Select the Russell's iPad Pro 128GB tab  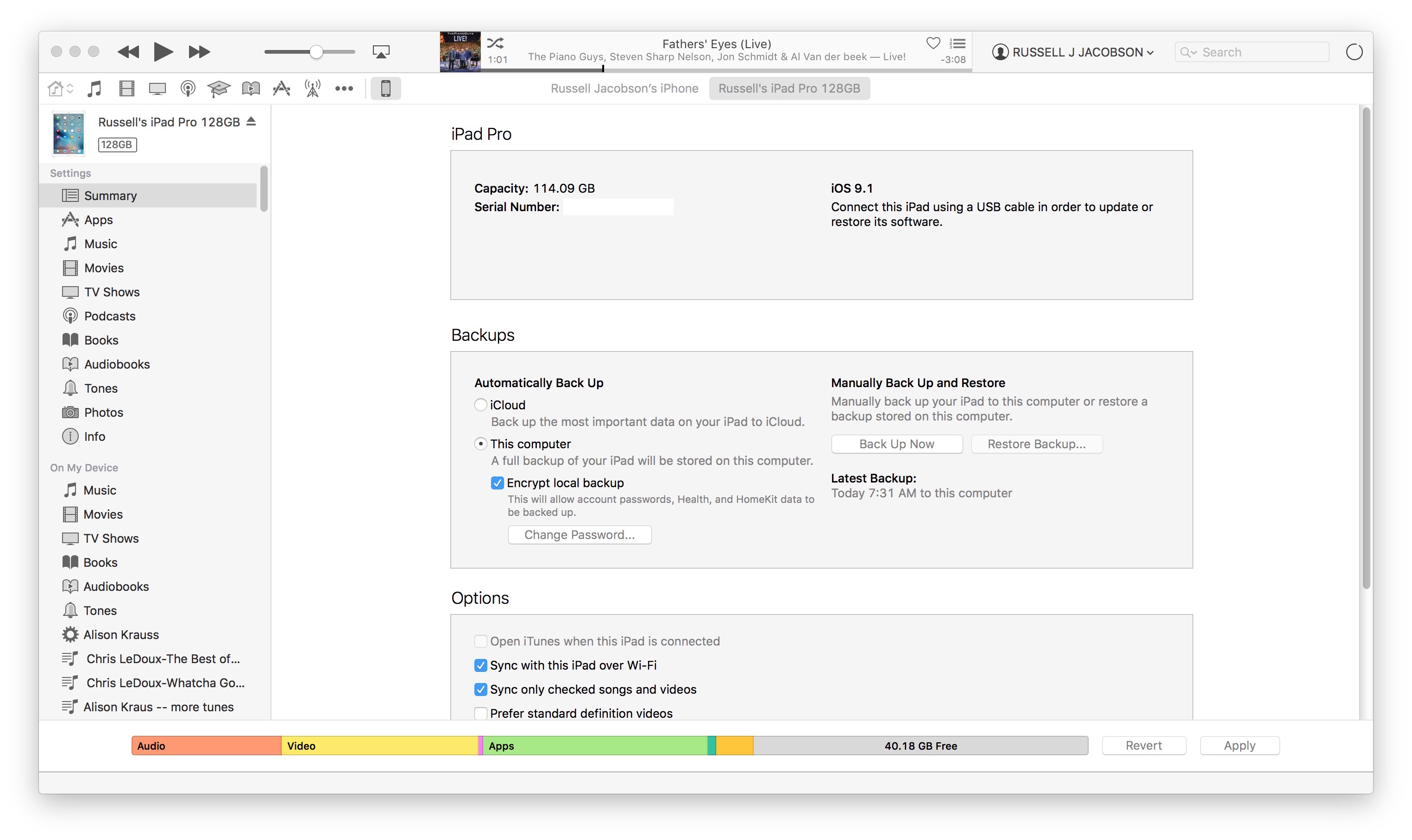tap(789, 88)
